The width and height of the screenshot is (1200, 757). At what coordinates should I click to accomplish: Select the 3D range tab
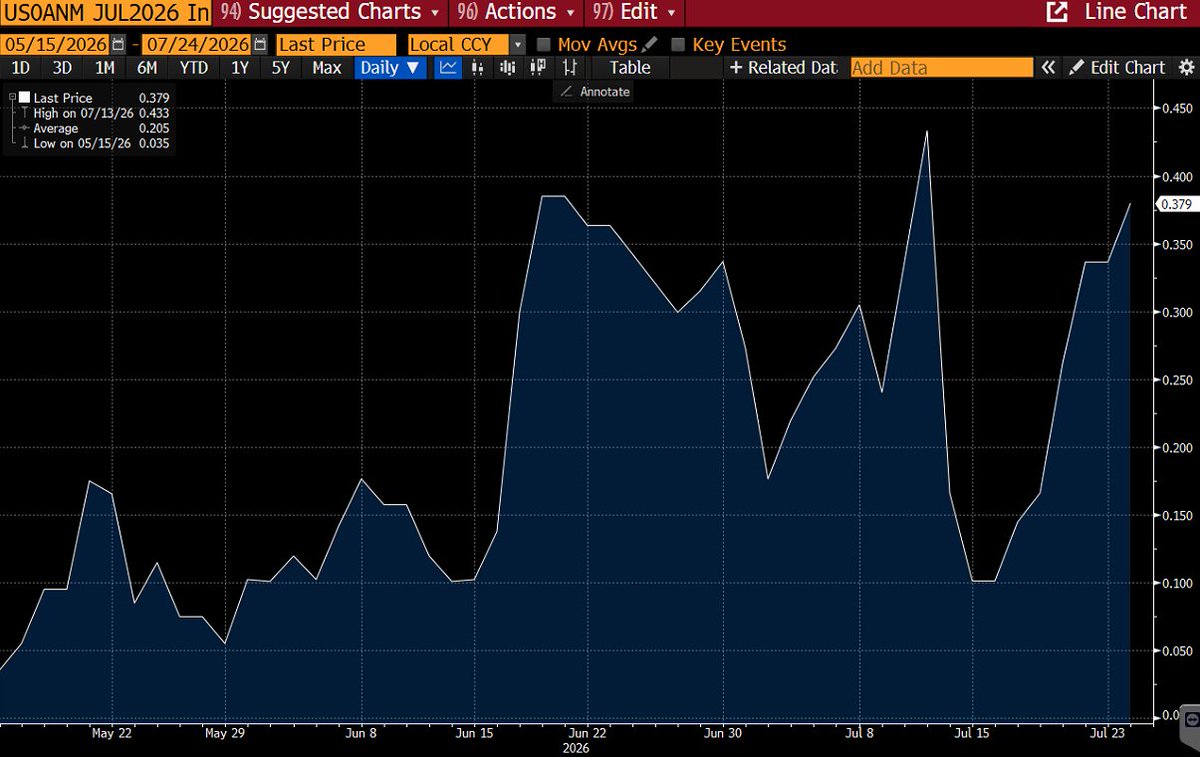(62, 67)
